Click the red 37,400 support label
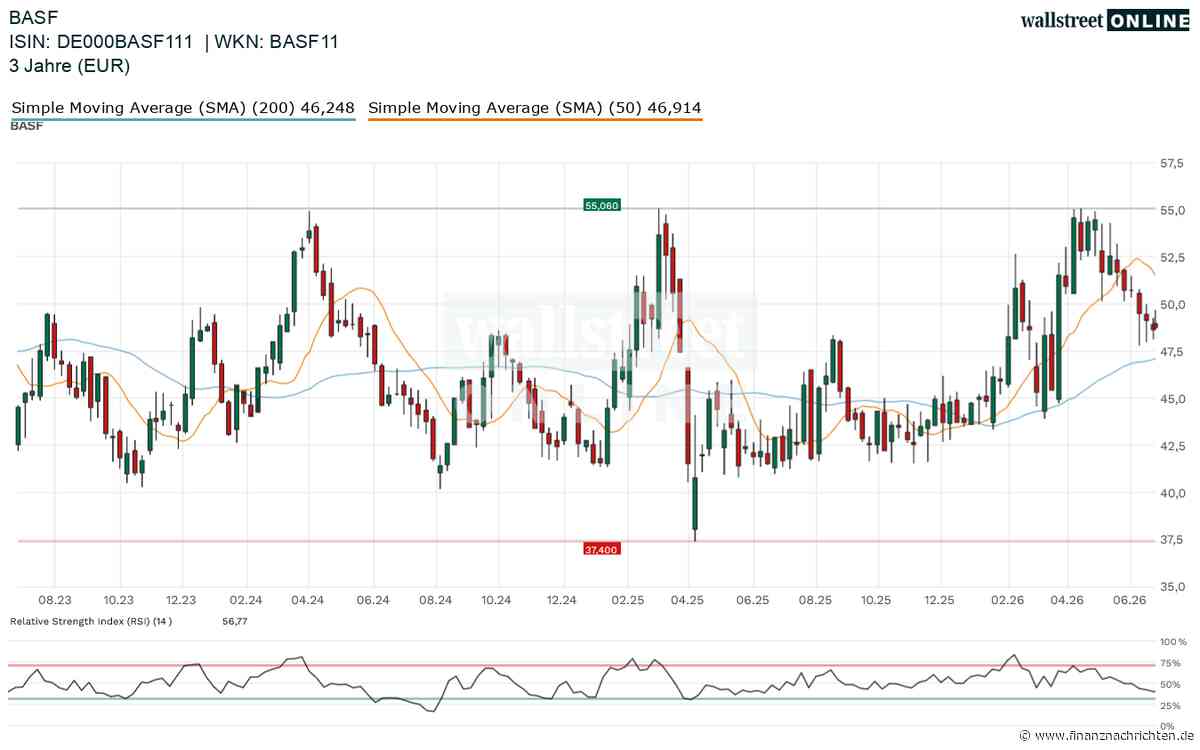Image resolution: width=1200 pixels, height=750 pixels. point(601,548)
